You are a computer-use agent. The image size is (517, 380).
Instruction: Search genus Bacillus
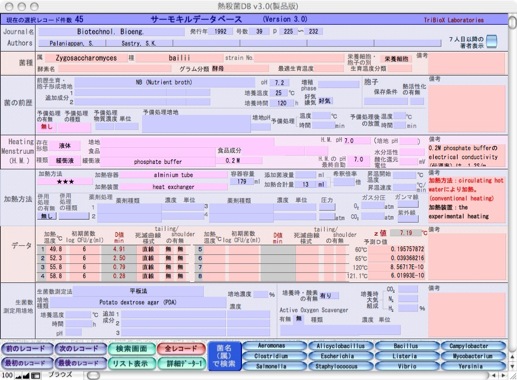coord(405,346)
